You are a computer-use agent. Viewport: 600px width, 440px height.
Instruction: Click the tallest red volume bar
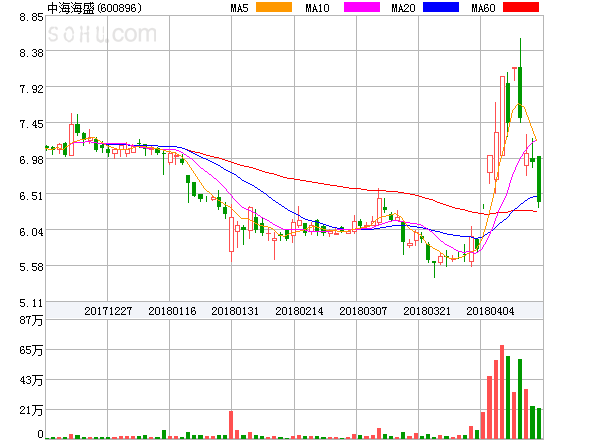502,392
